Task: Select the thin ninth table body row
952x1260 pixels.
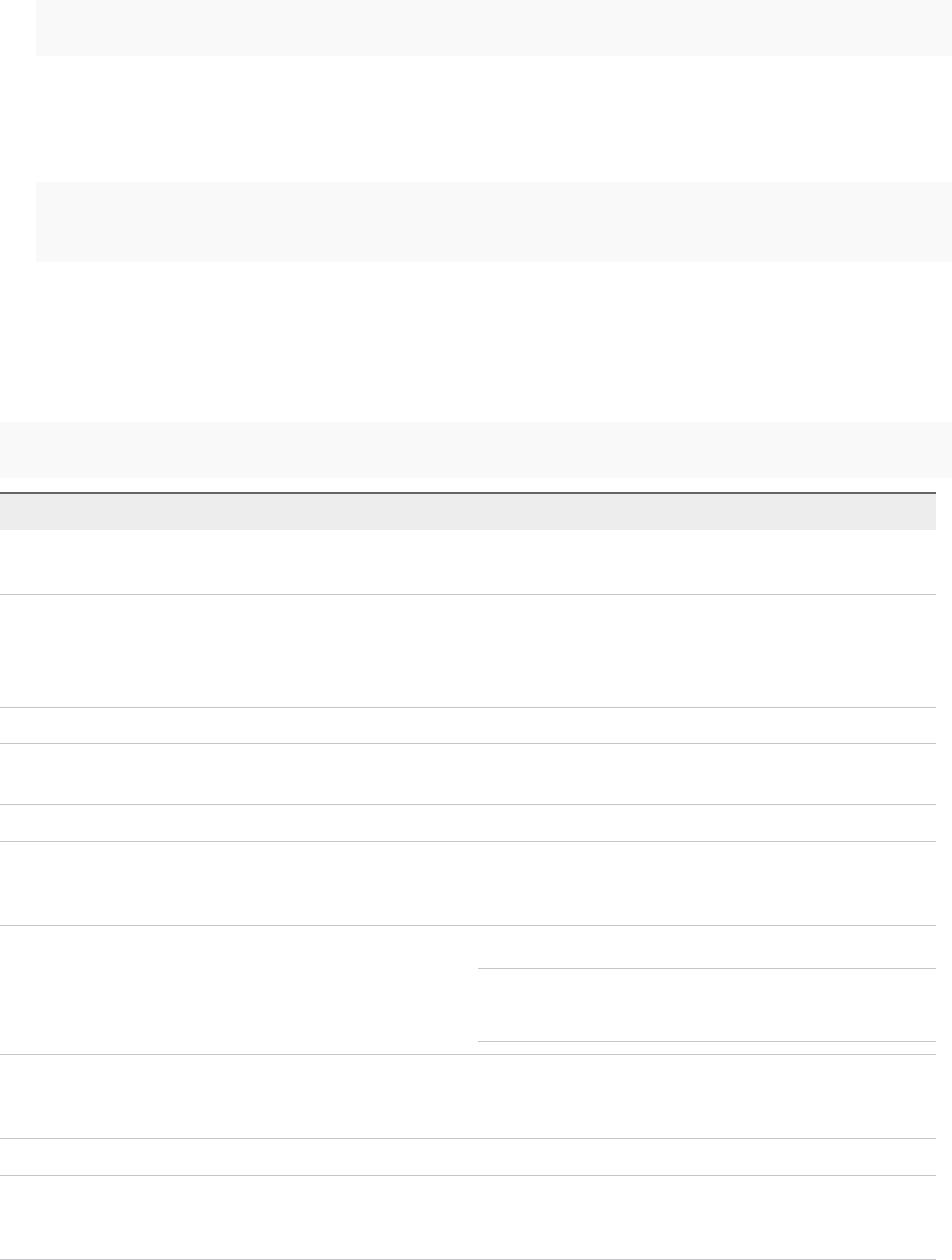Action: (468, 1157)
